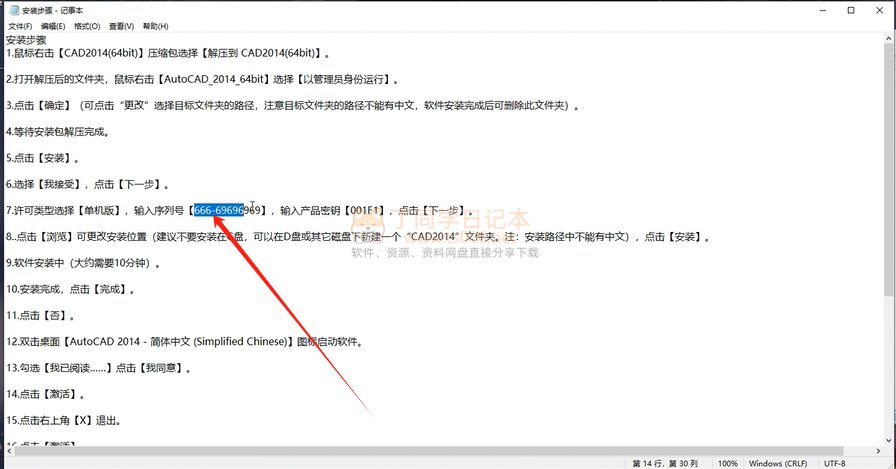
Task: Click the horizontal scrollbar left arrow
Action: pos(9,451)
